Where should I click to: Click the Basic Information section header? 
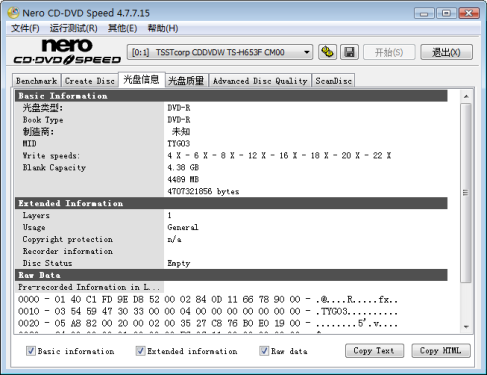[231, 96]
